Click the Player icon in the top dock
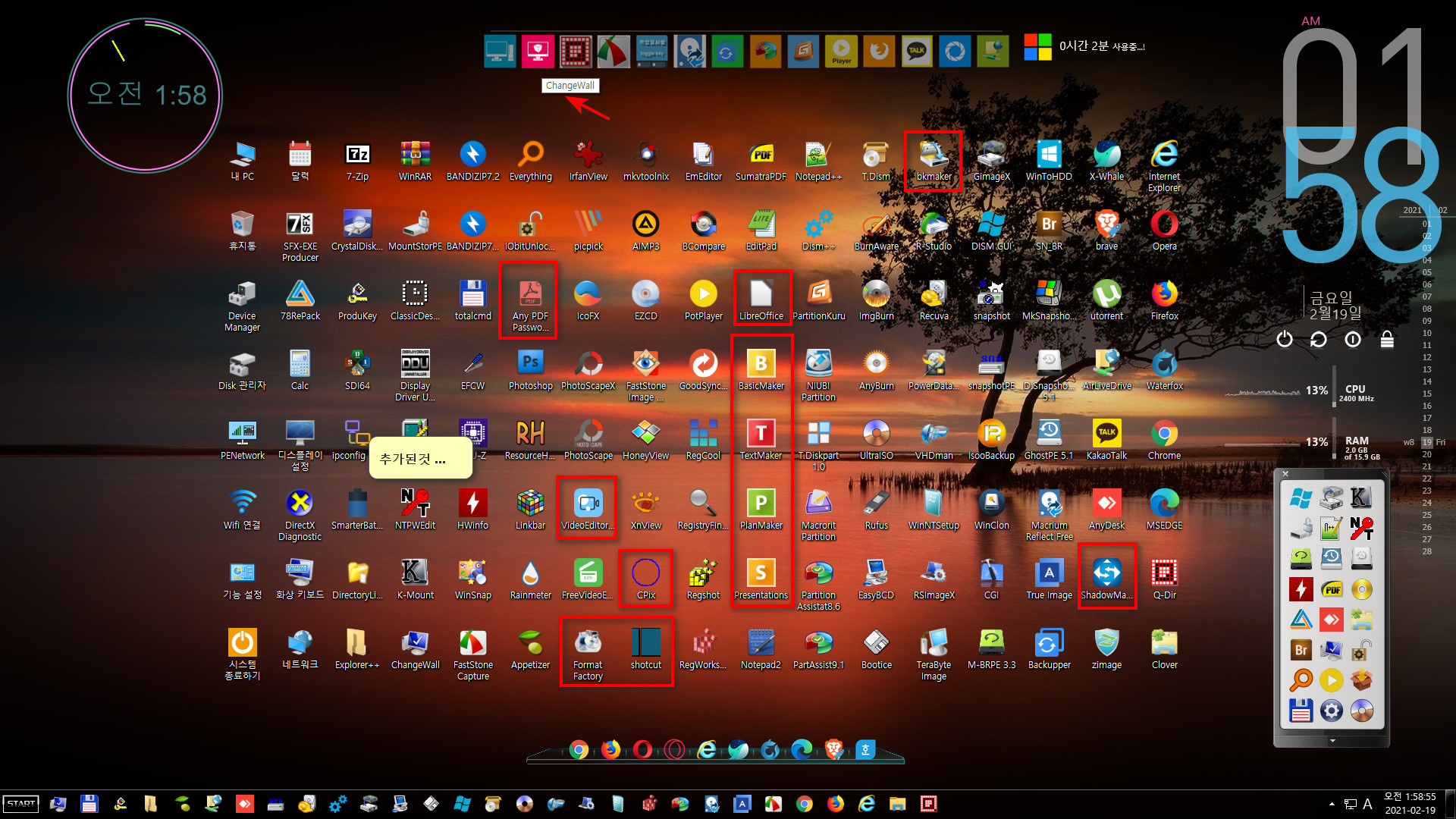1456x819 pixels. pyautogui.click(x=841, y=51)
